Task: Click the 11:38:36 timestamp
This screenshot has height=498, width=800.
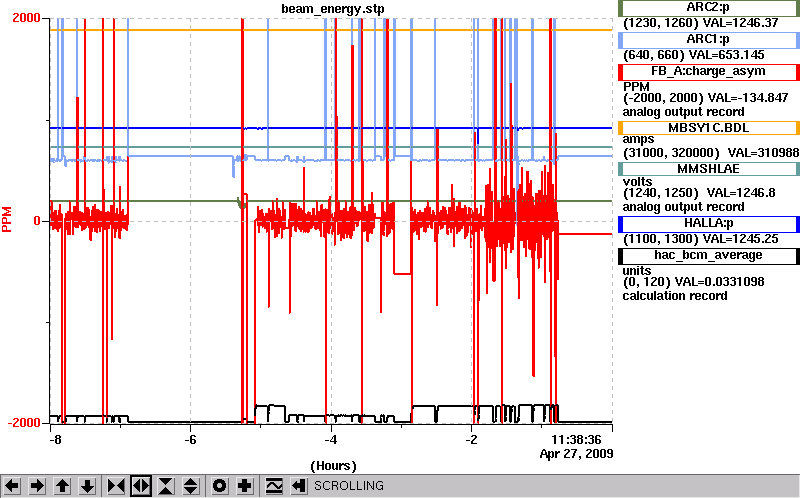Action: coord(576,439)
